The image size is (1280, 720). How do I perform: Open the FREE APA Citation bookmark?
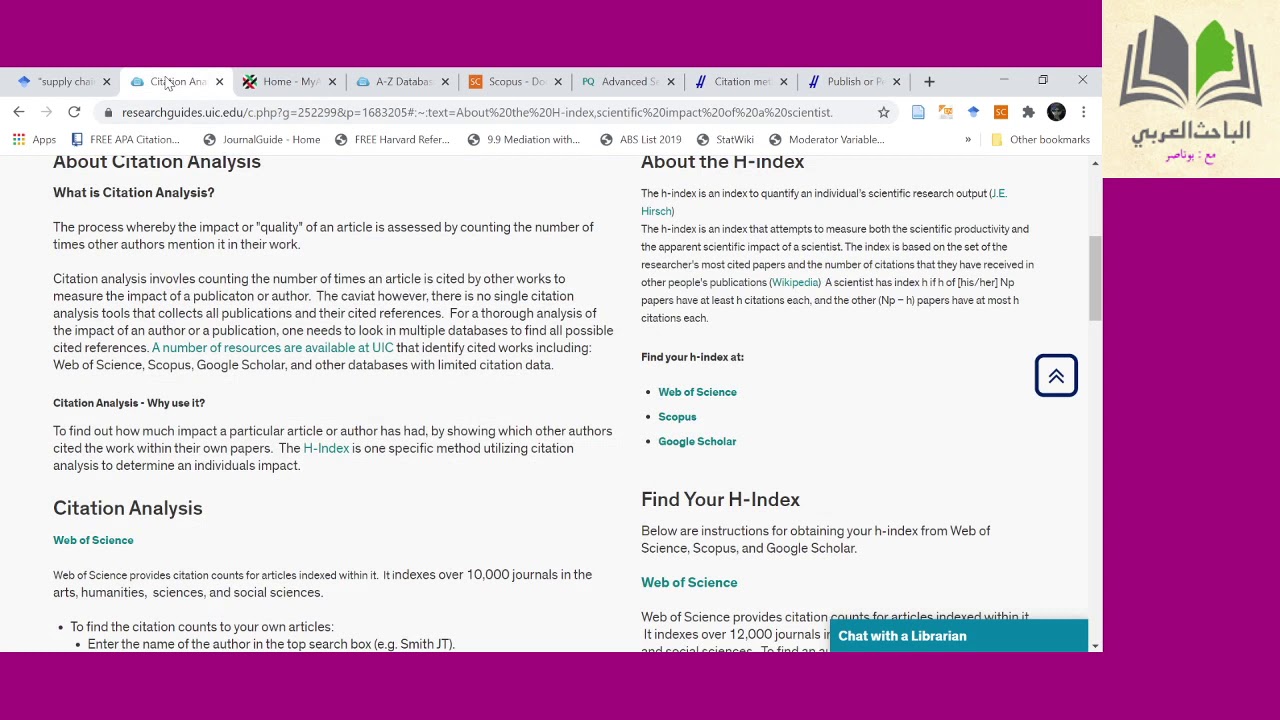click(125, 139)
